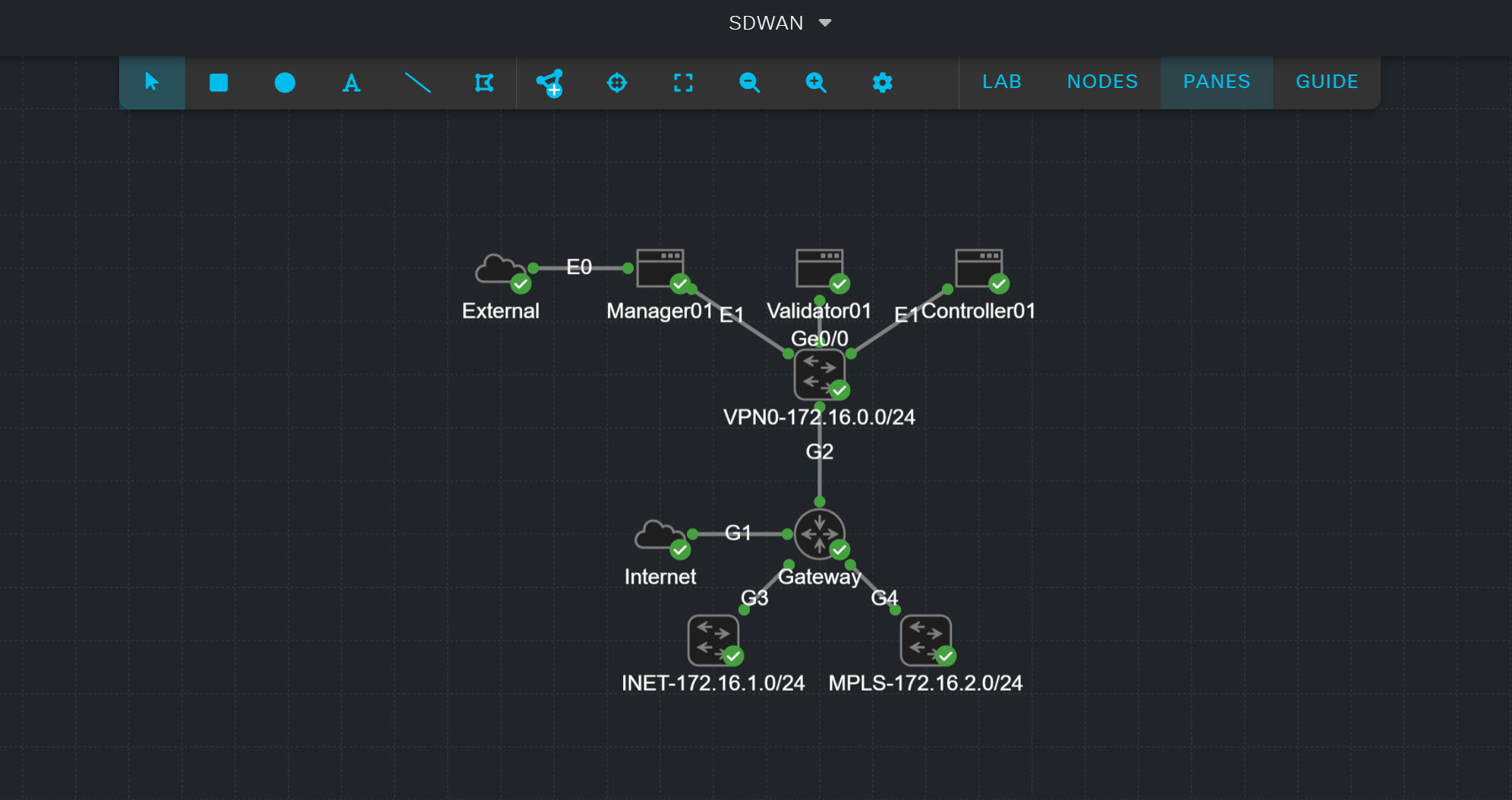Select the pointer selection tool
Viewport: 1512px width, 800px height.
coord(152,82)
